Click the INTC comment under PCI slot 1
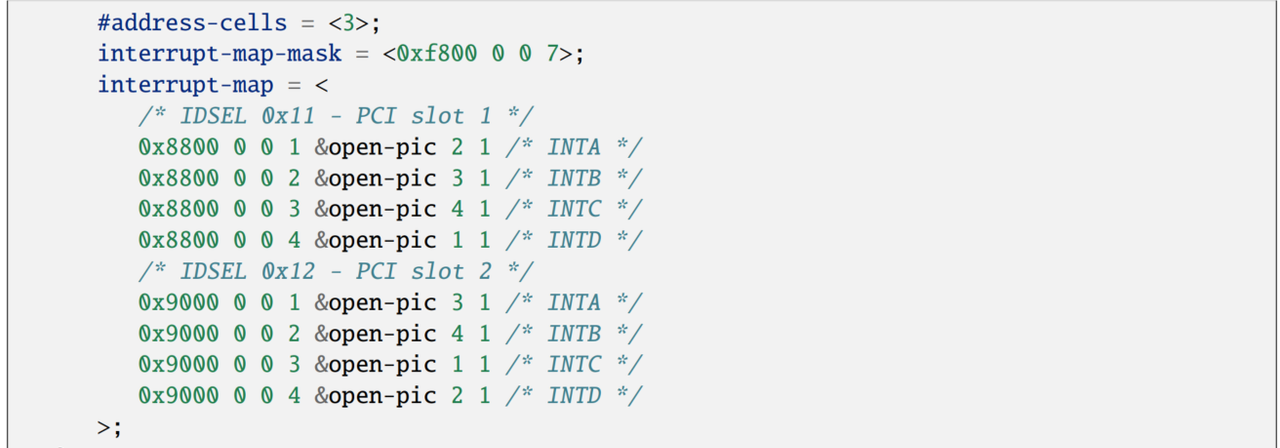 [x=574, y=209]
